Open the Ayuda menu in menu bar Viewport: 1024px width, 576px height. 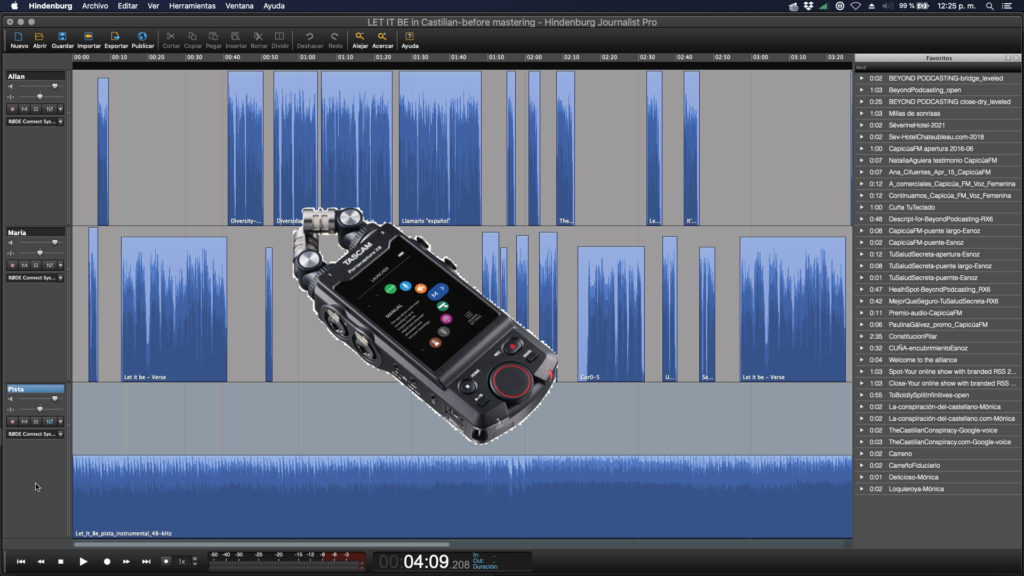coord(274,6)
